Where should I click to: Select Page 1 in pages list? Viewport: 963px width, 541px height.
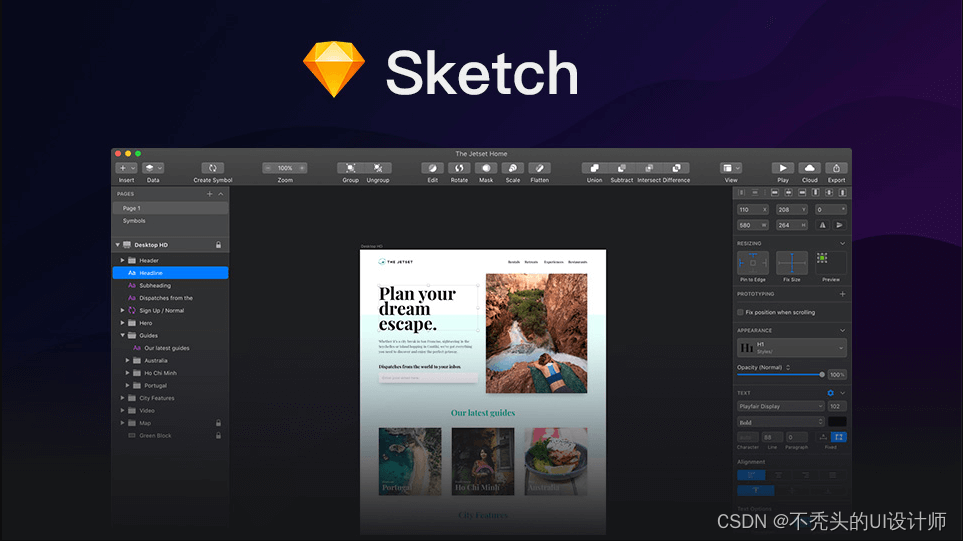[170, 208]
